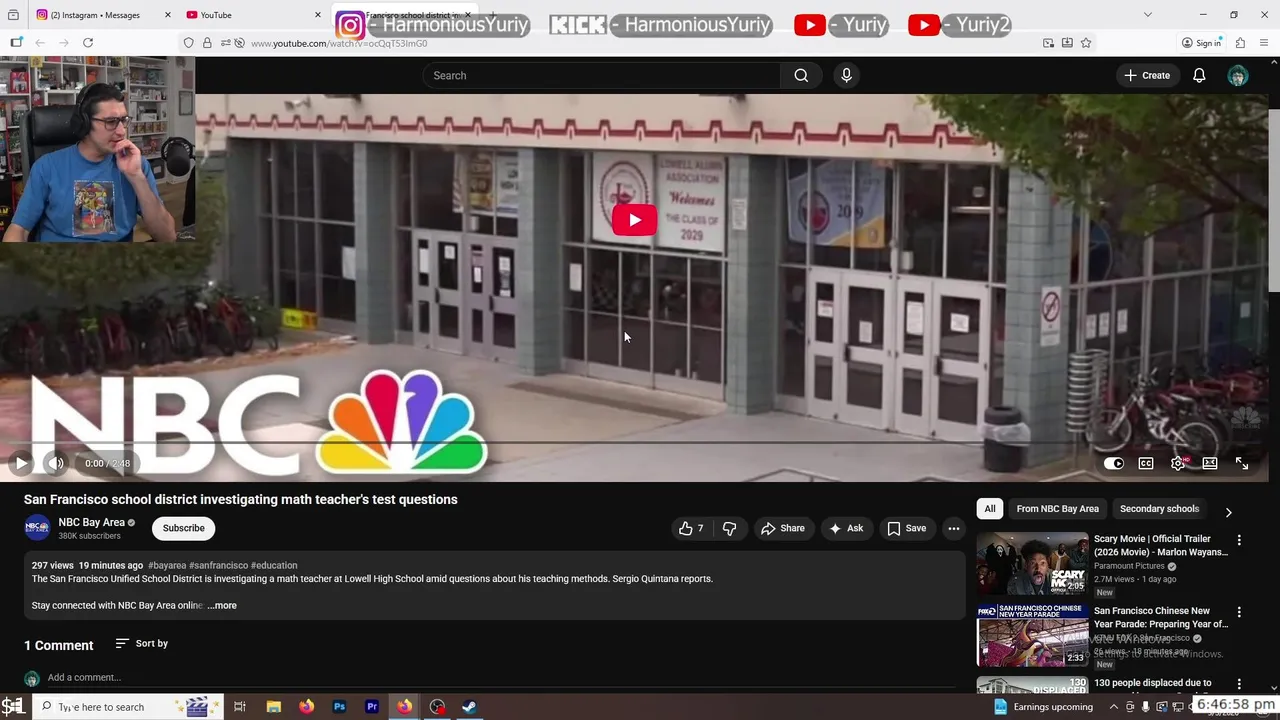
Task: Open the account avatar menu
Action: (x=1238, y=75)
